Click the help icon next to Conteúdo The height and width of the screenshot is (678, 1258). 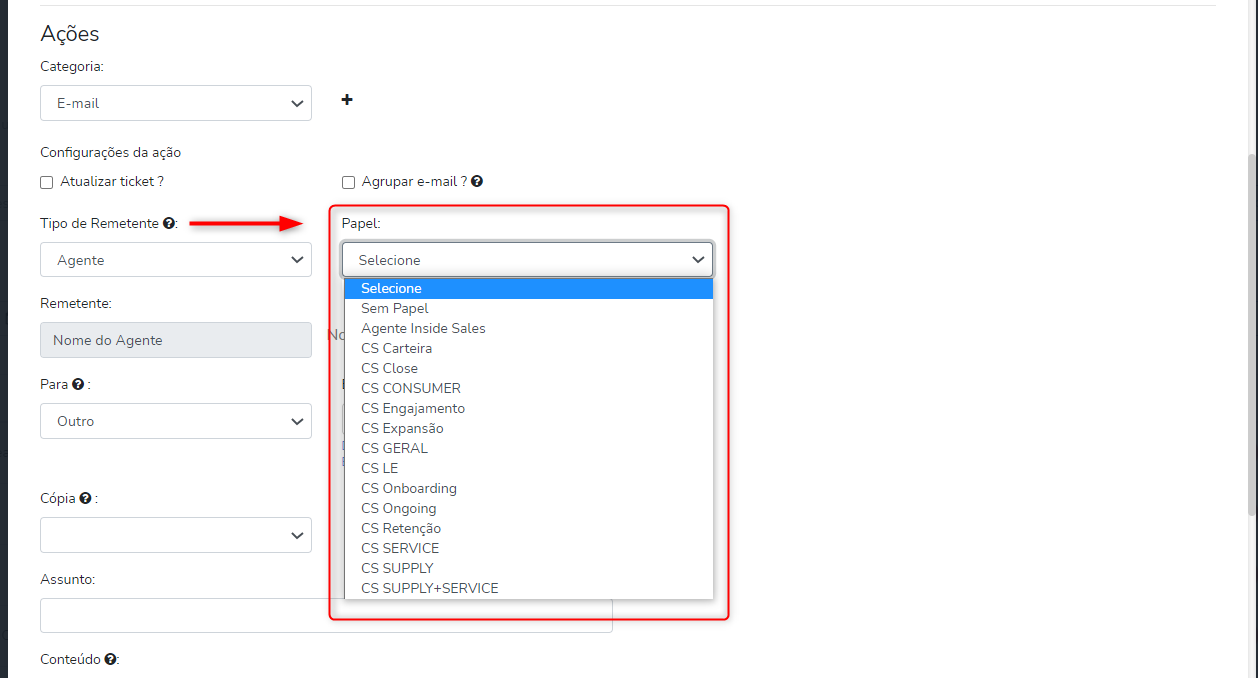[110, 660]
